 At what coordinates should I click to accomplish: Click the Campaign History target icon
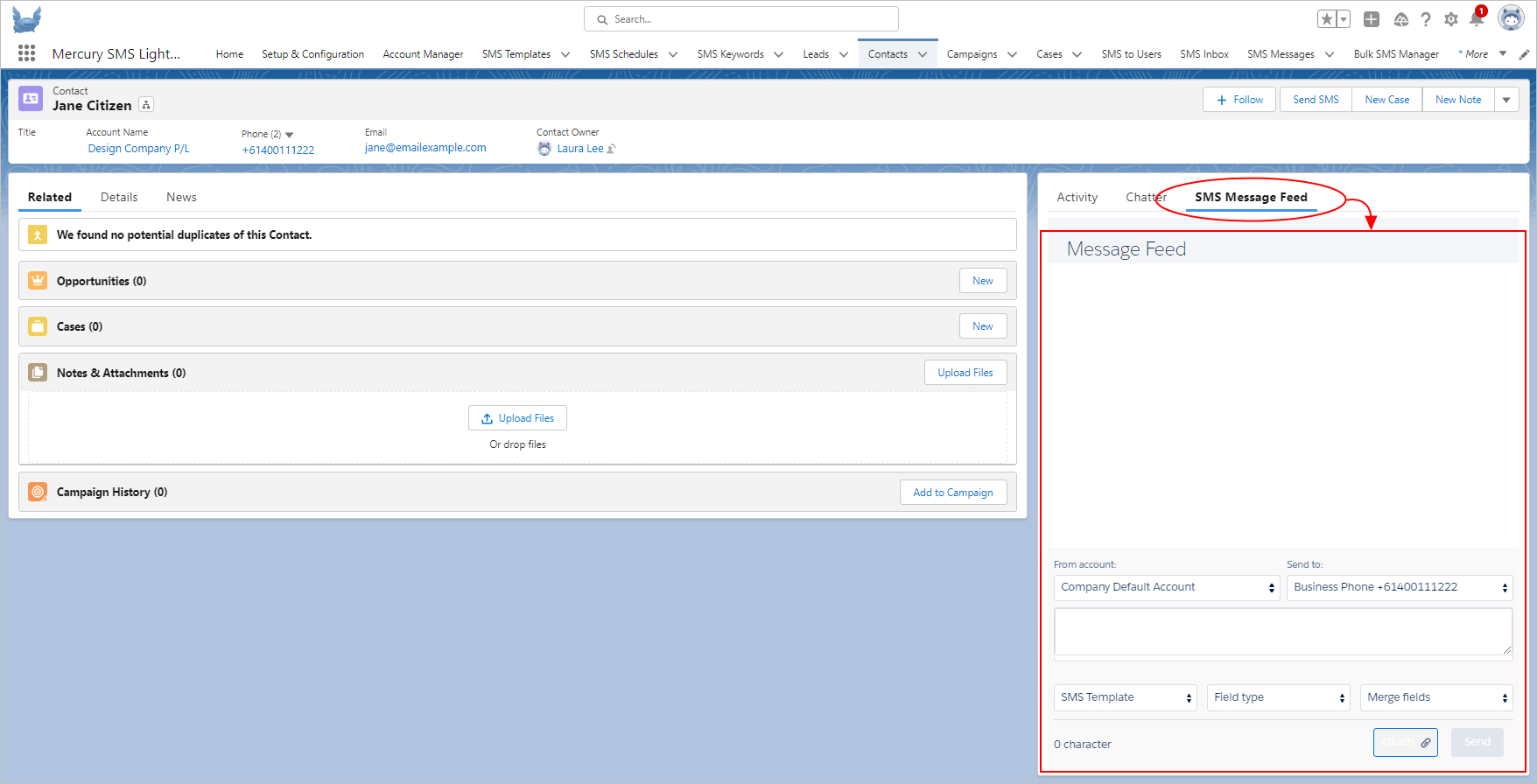click(x=38, y=492)
